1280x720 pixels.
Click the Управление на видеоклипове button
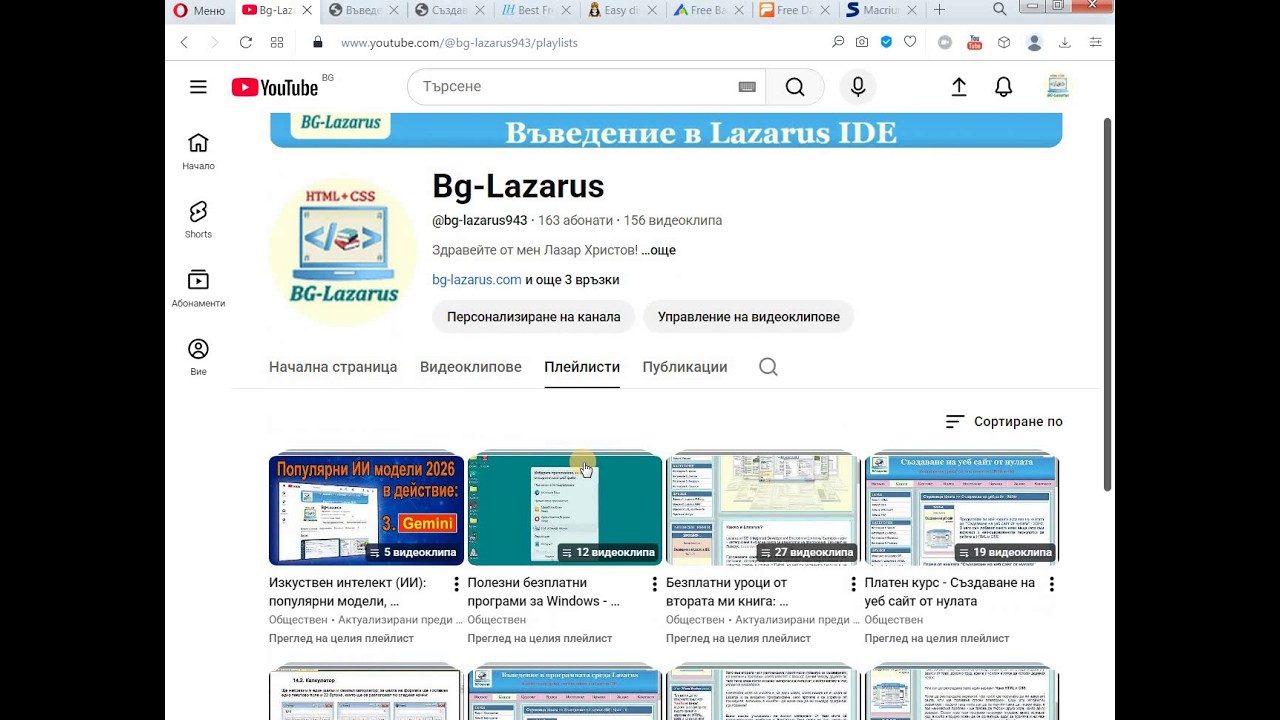click(x=749, y=317)
